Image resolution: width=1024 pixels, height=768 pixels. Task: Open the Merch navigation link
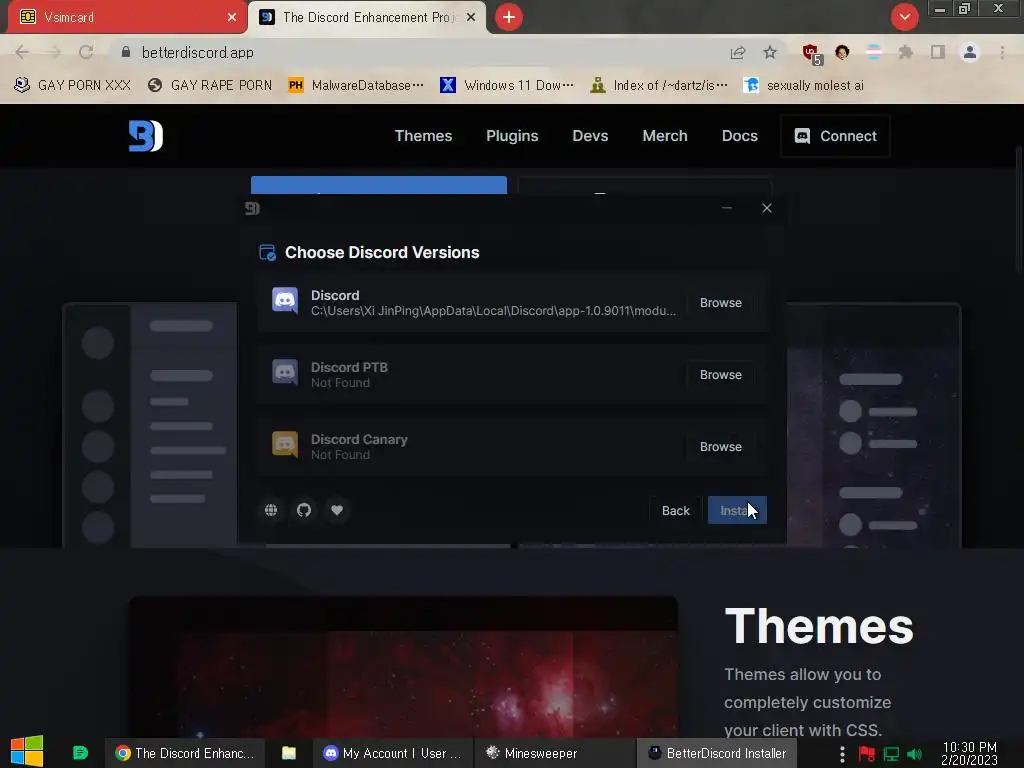click(x=665, y=136)
